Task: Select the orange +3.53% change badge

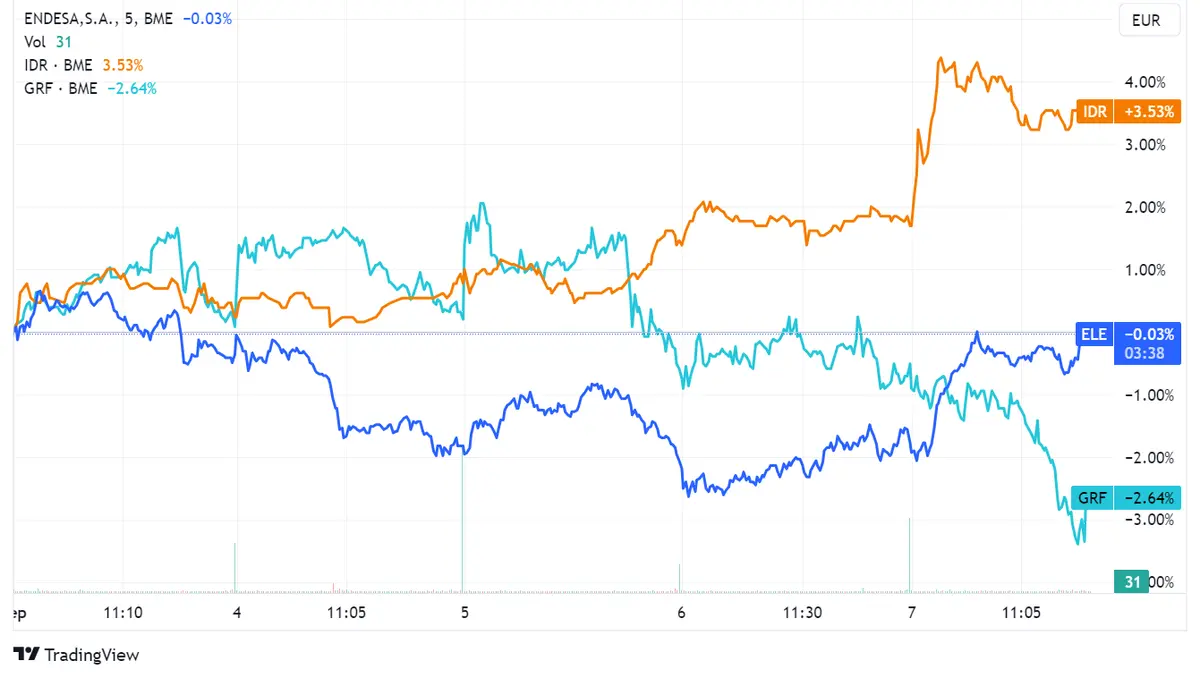Action: [x=1148, y=112]
